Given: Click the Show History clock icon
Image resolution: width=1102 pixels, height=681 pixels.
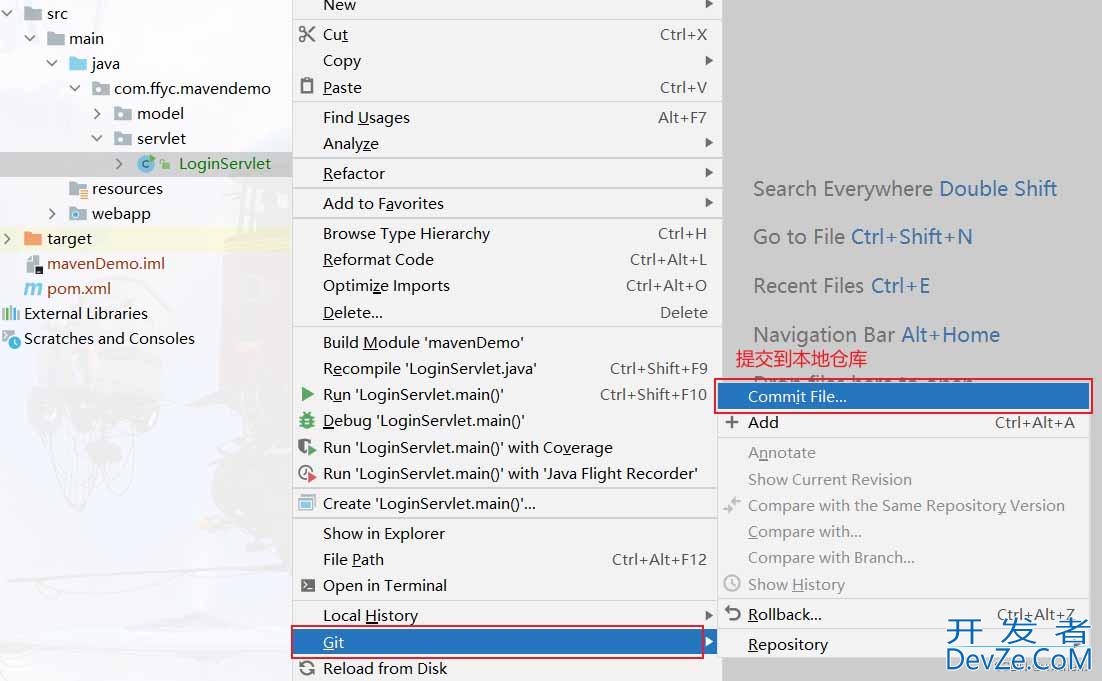Looking at the screenshot, I should 732,583.
